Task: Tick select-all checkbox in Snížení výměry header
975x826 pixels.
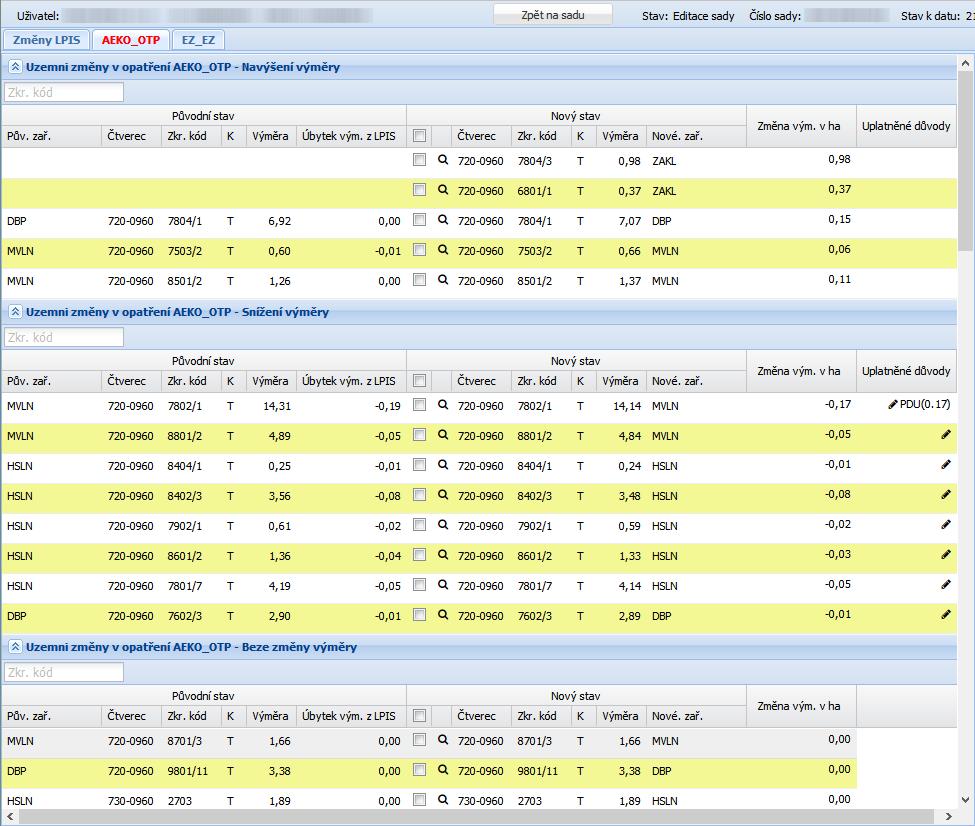Action: (420, 381)
